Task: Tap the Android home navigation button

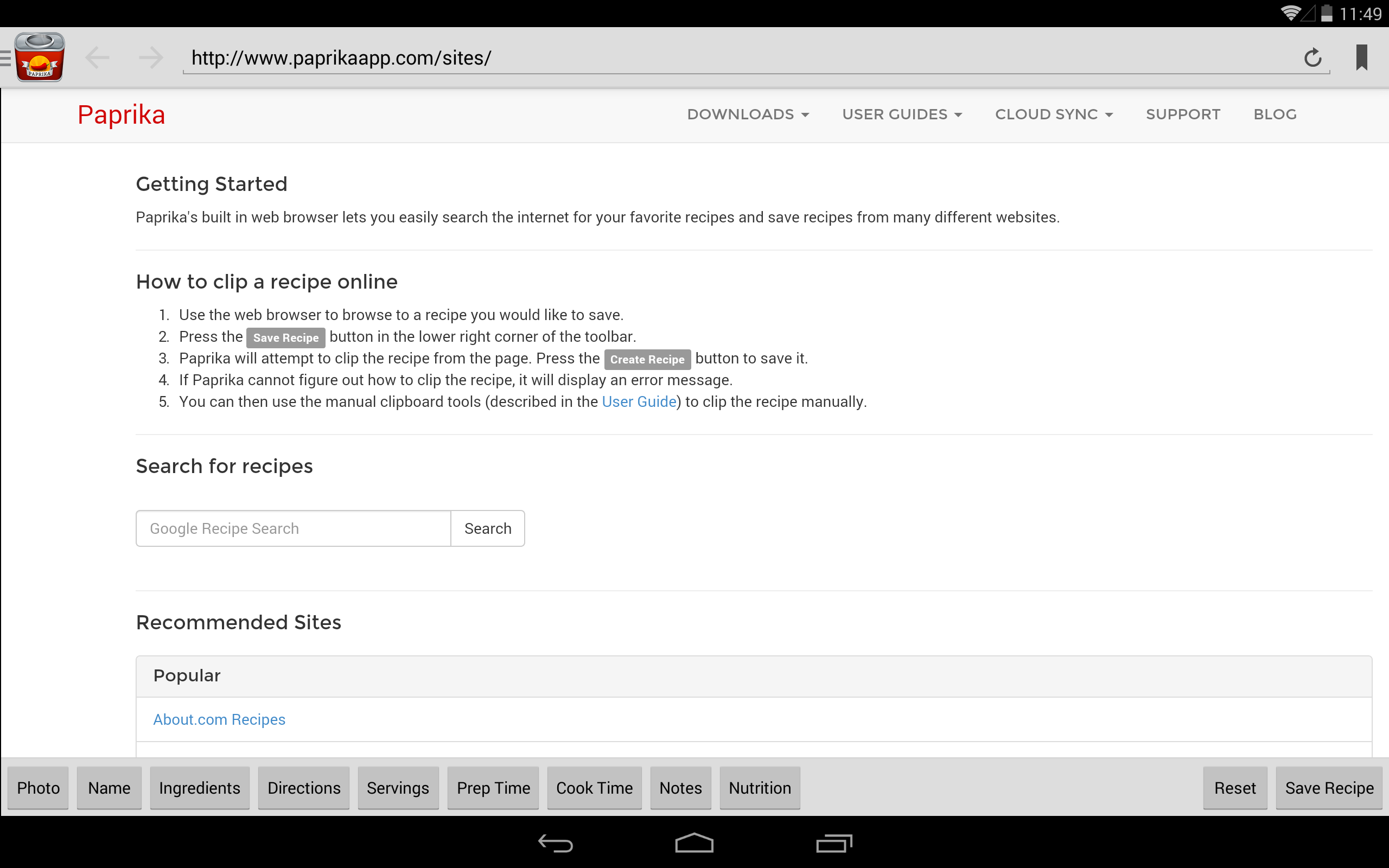Action: (694, 843)
